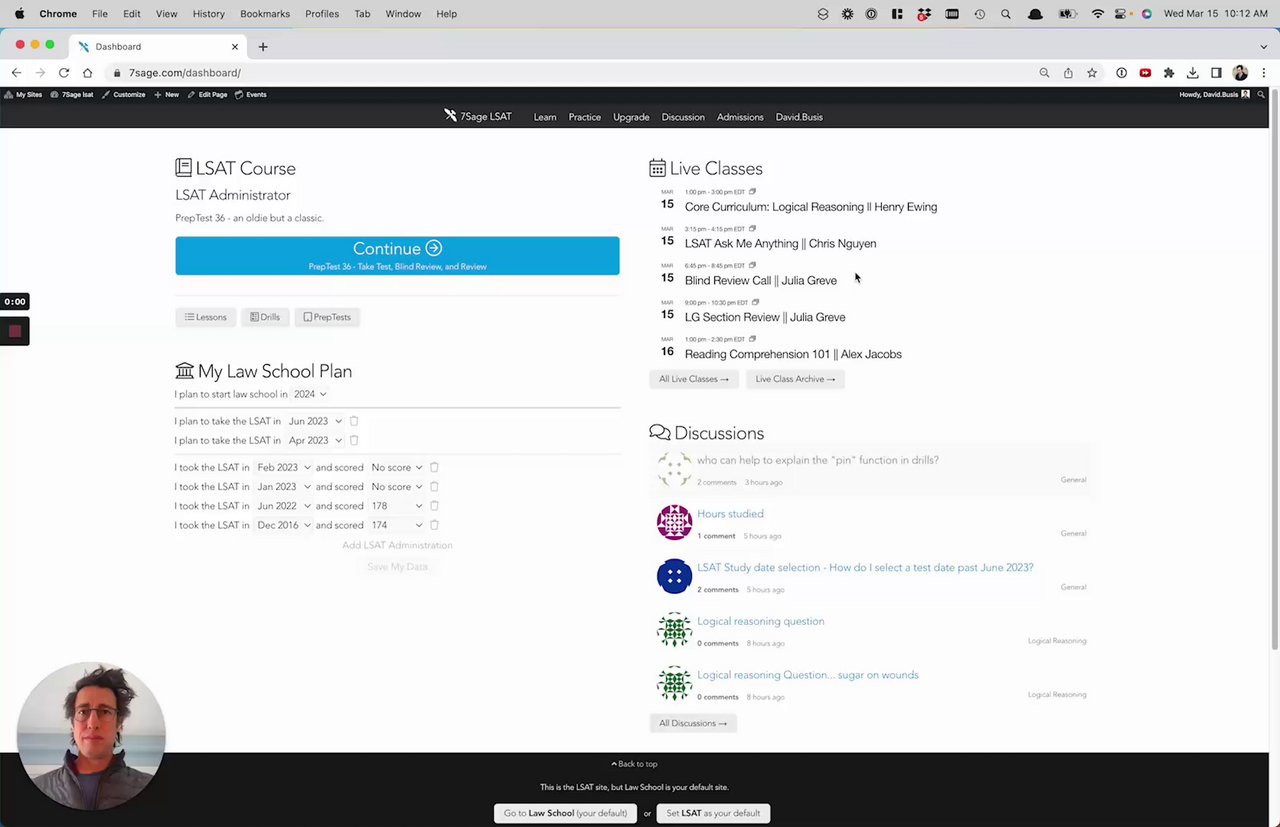Viewport: 1280px width, 827px height.
Task: Open the David.Busis account menu
Action: (x=799, y=117)
